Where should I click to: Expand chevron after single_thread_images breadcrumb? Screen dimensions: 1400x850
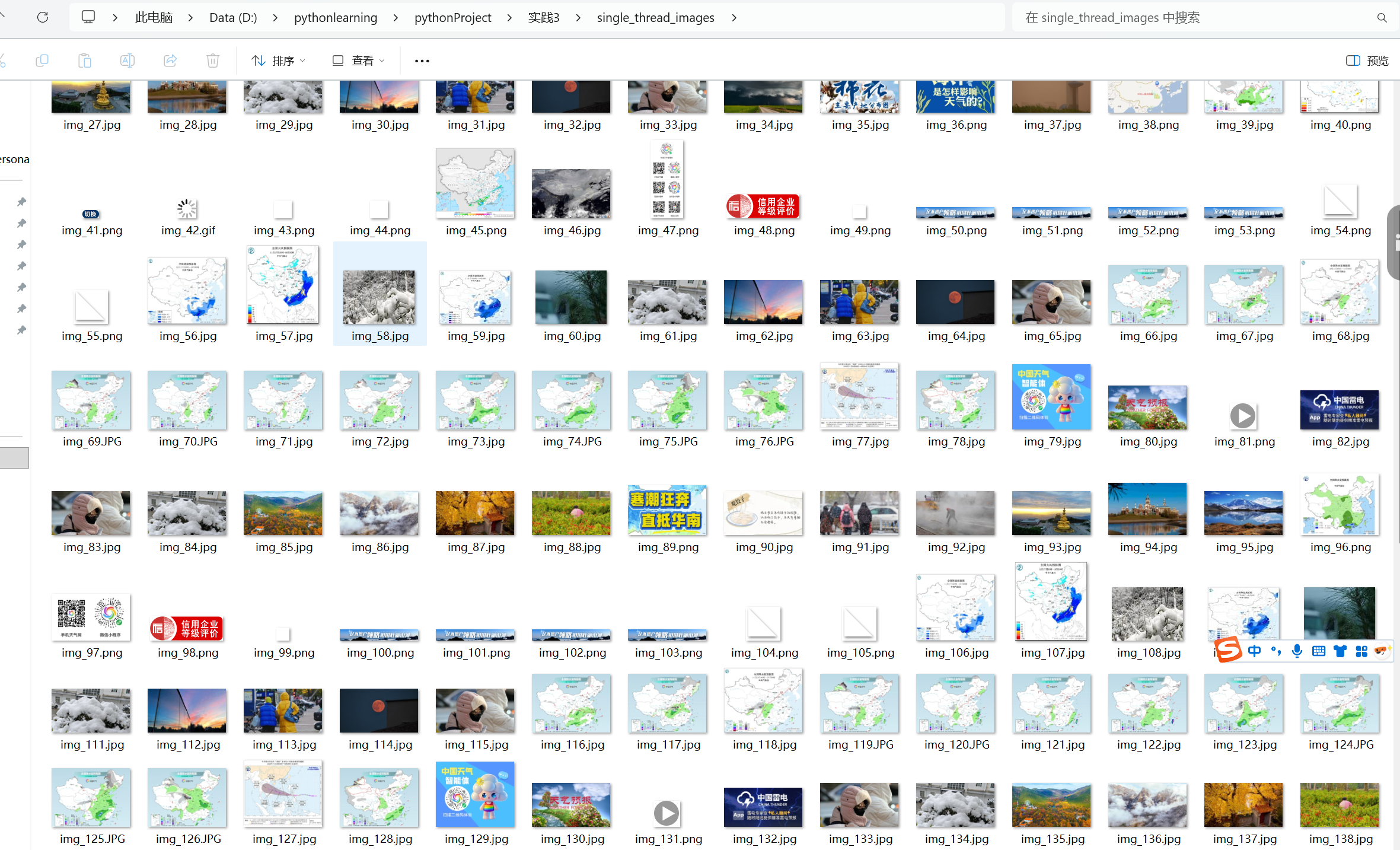tap(734, 18)
